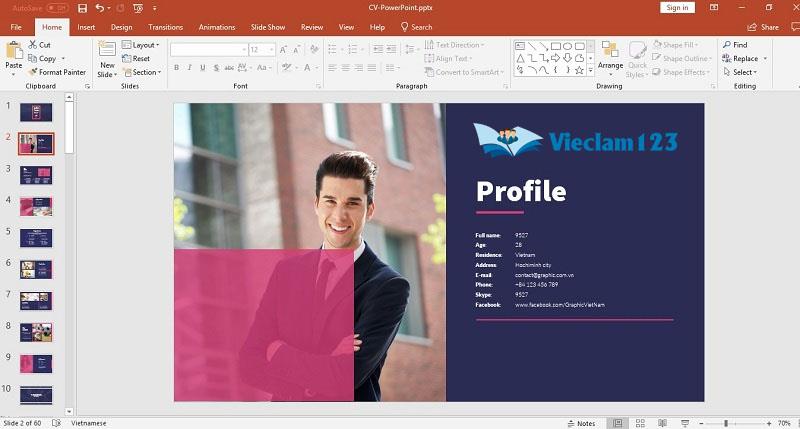This screenshot has width=800, height=429.
Task: Switch to the Animations tab
Action: point(217,27)
